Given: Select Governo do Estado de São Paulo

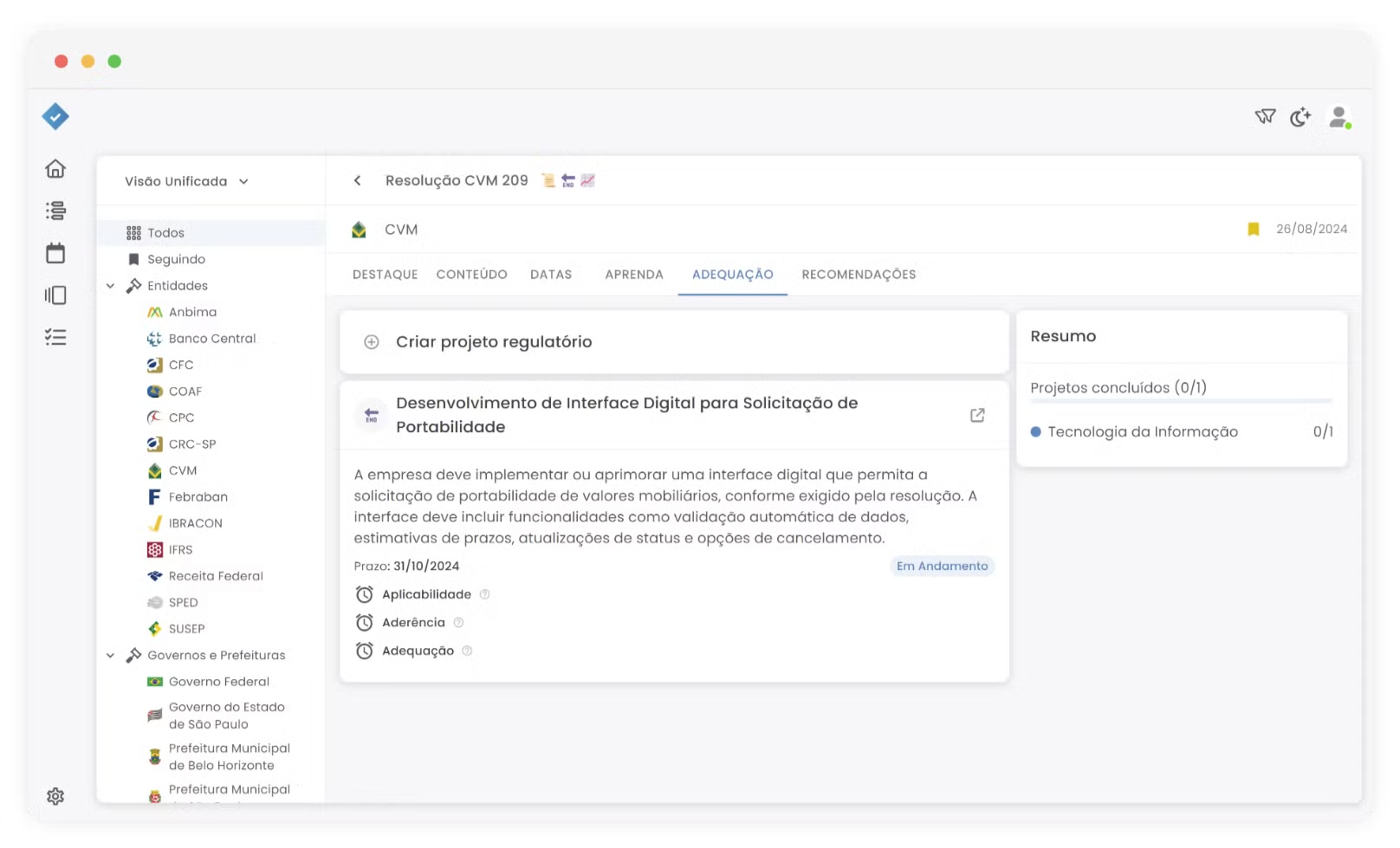Looking at the screenshot, I should [226, 715].
